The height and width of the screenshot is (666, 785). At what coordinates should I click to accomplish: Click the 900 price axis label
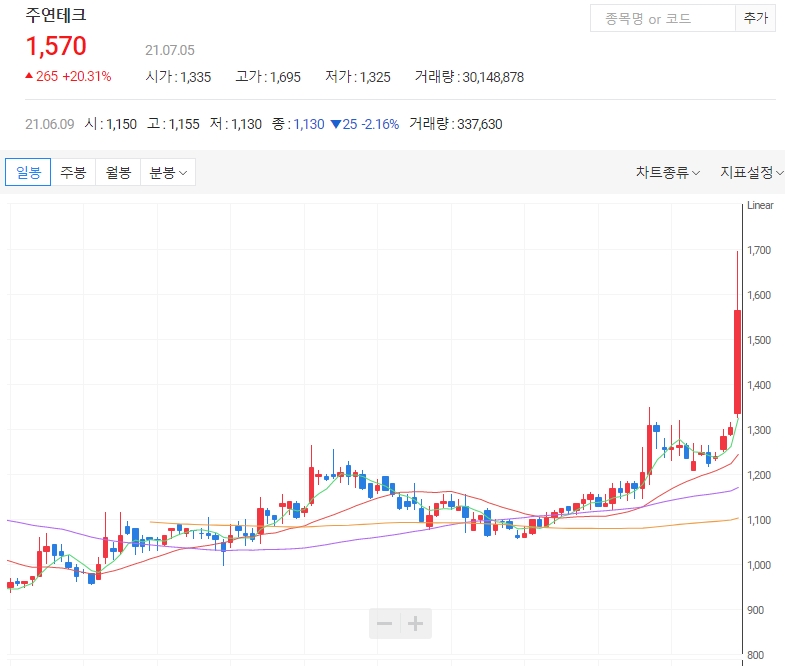pyautogui.click(x=755, y=610)
